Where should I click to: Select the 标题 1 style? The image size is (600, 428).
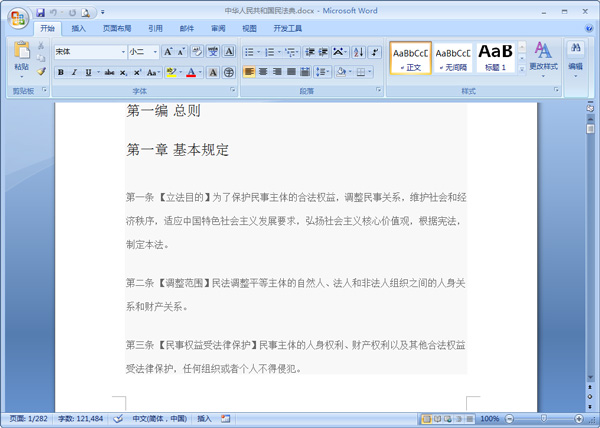(x=496, y=57)
